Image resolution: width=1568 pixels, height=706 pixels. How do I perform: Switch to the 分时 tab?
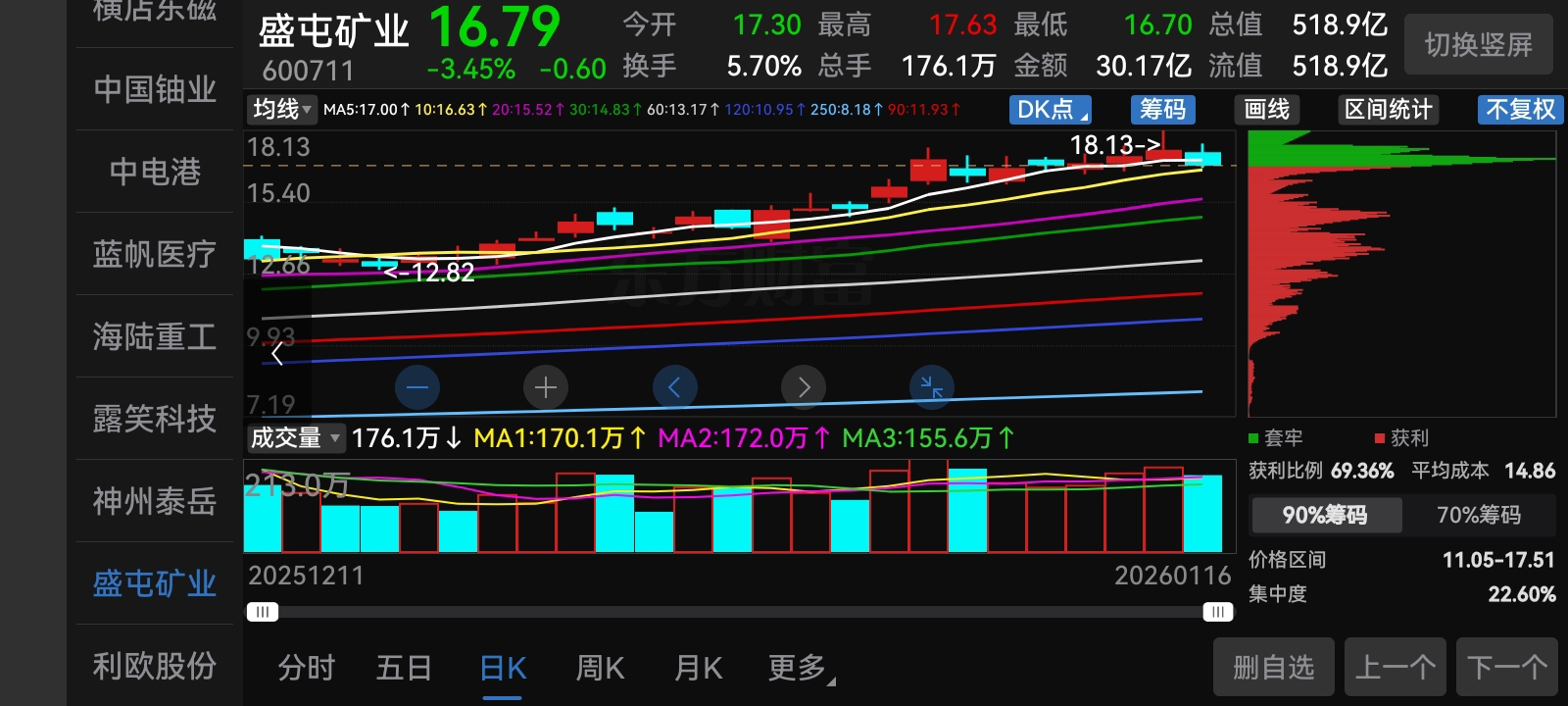point(306,668)
